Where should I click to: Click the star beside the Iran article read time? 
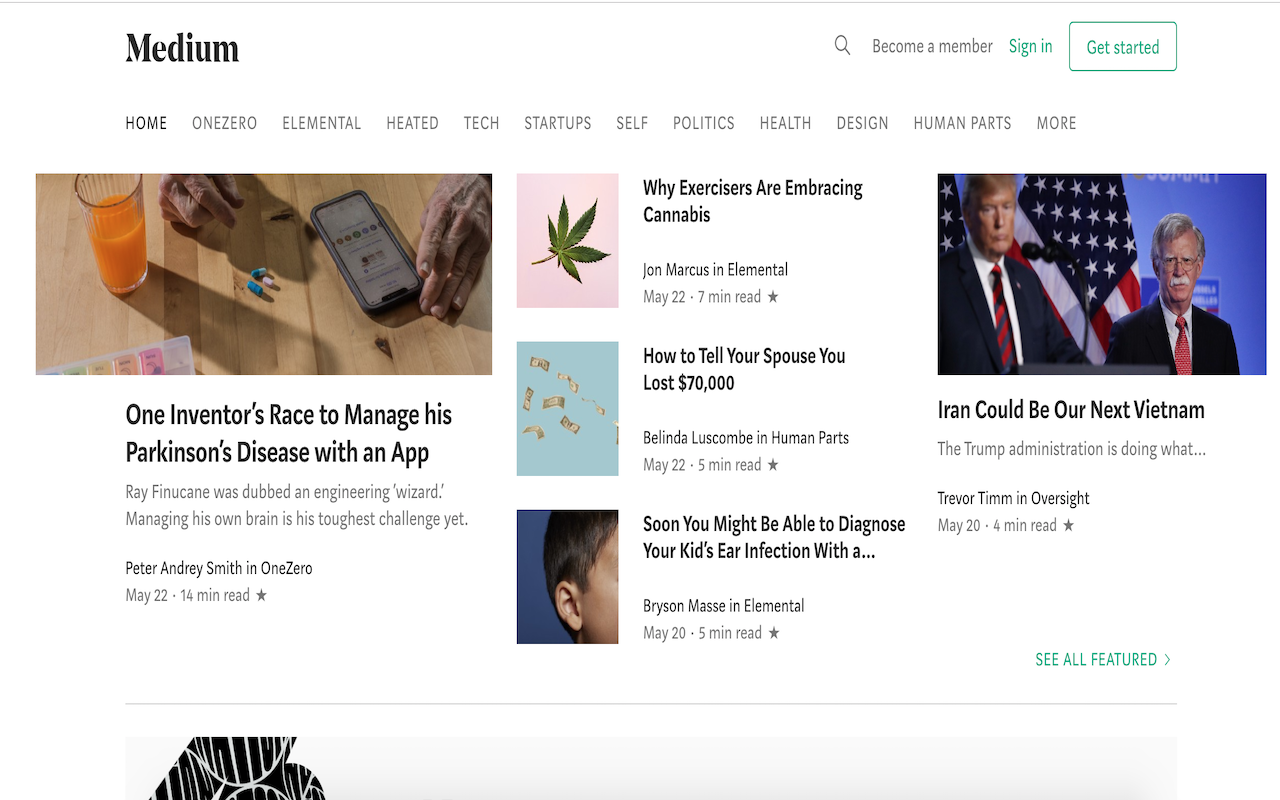click(1068, 524)
